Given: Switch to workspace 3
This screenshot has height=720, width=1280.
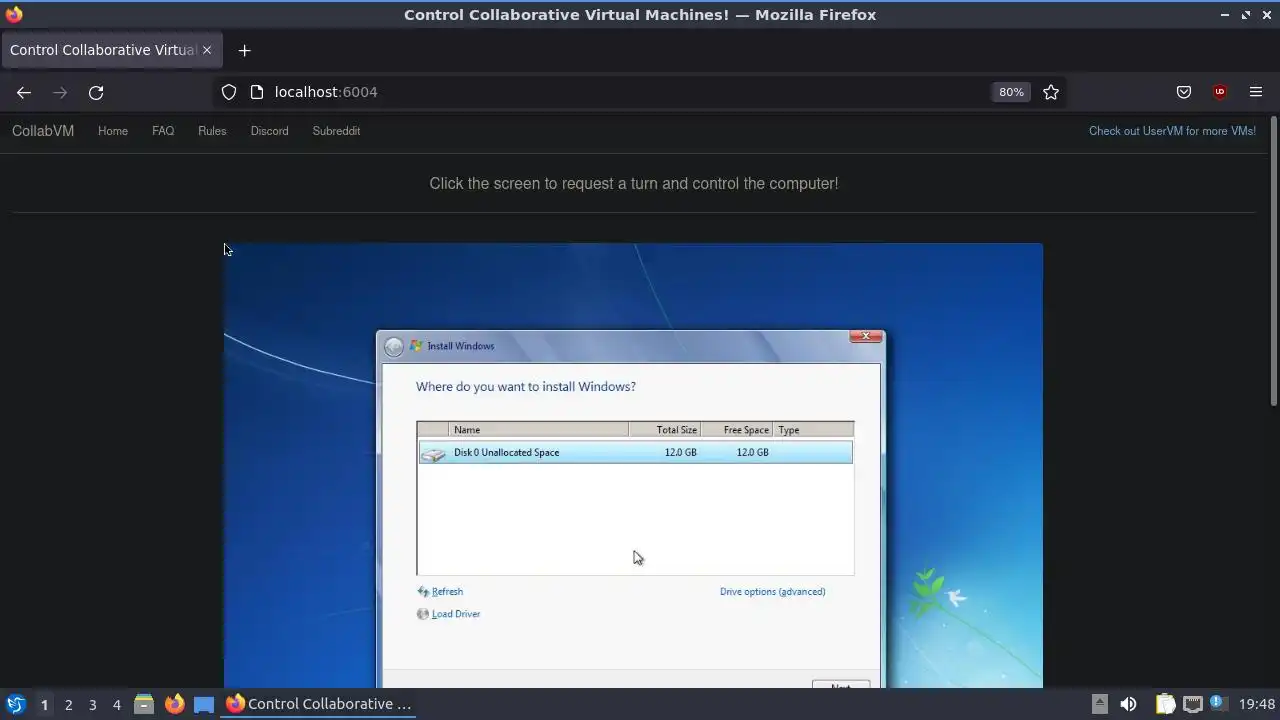Looking at the screenshot, I should tap(92, 705).
